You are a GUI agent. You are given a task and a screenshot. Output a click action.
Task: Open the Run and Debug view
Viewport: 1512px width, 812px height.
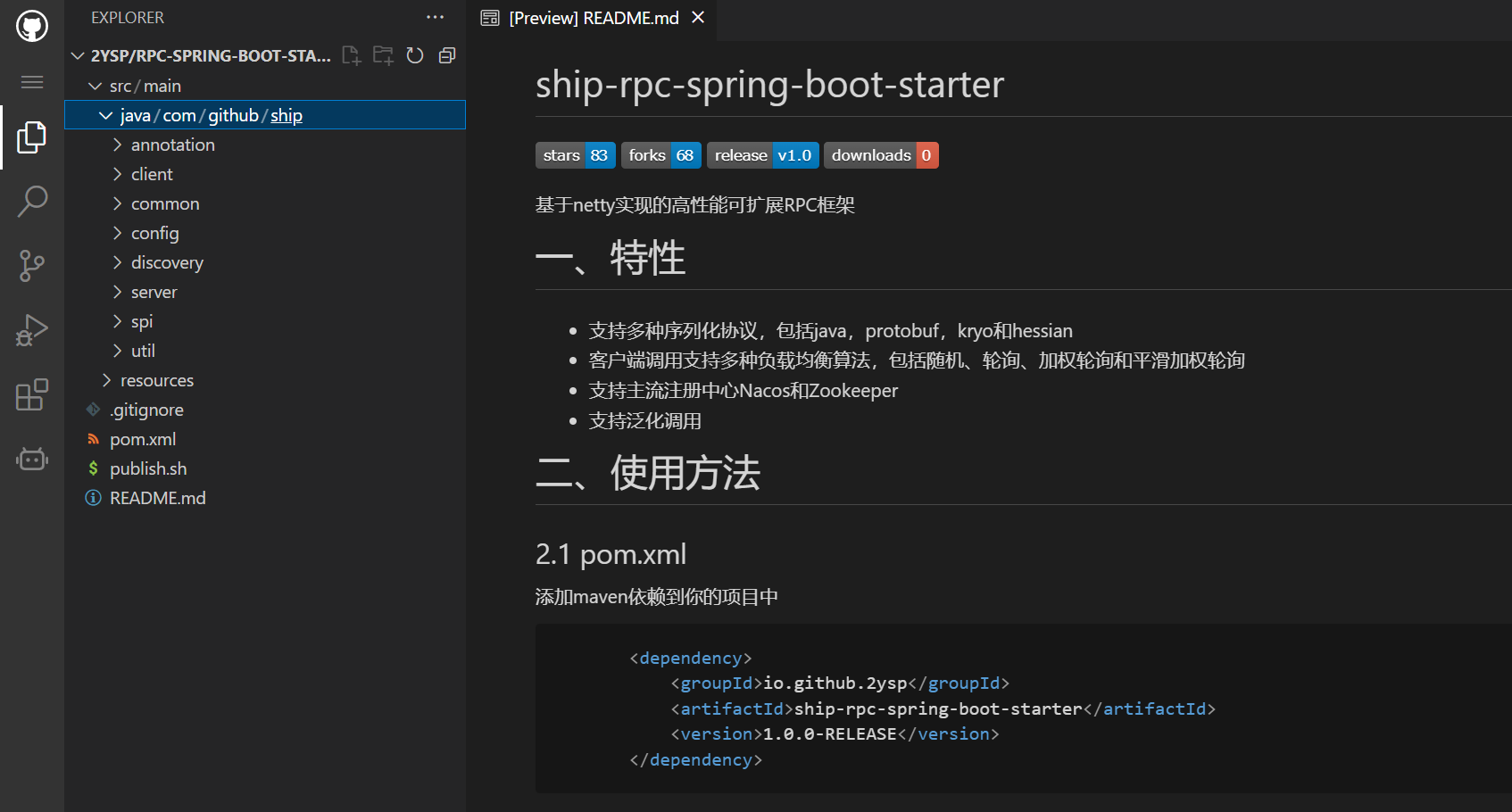tap(32, 330)
